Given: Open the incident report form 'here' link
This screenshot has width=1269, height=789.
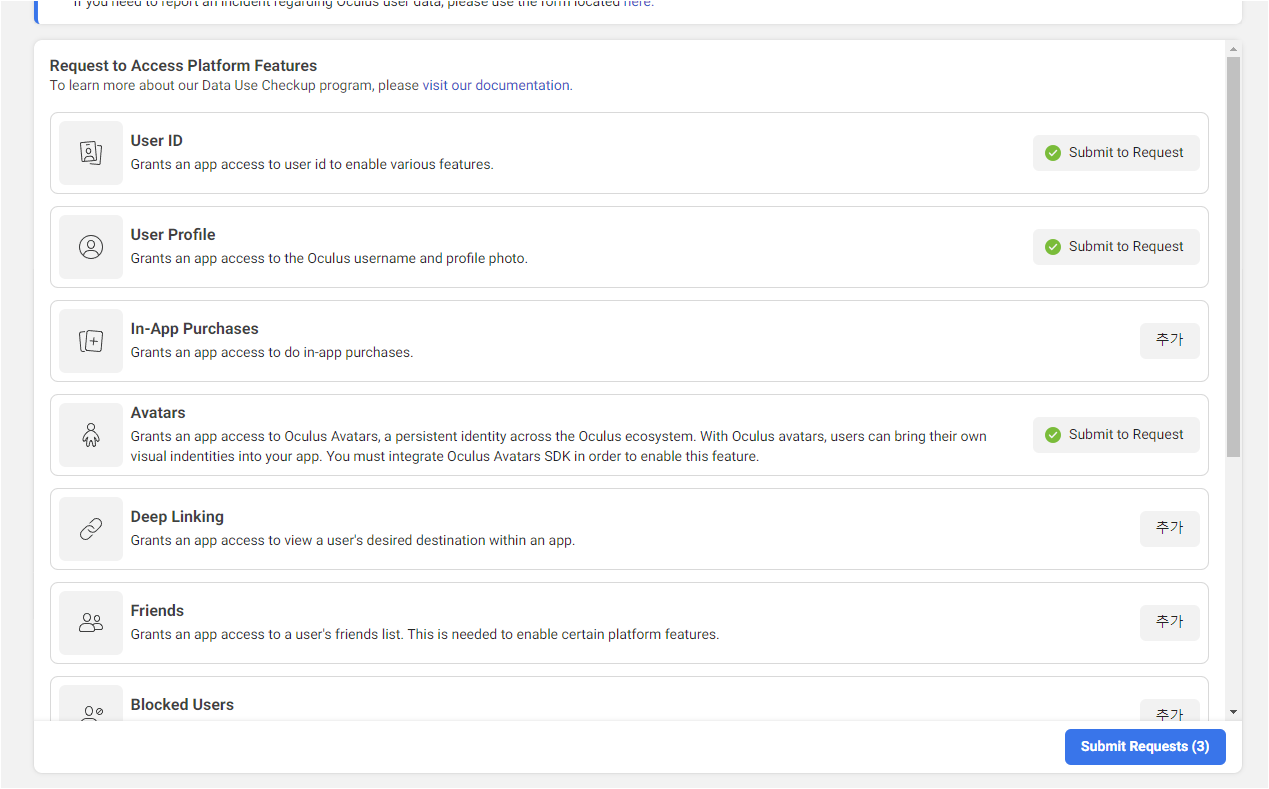Looking at the screenshot, I should (x=638, y=4).
